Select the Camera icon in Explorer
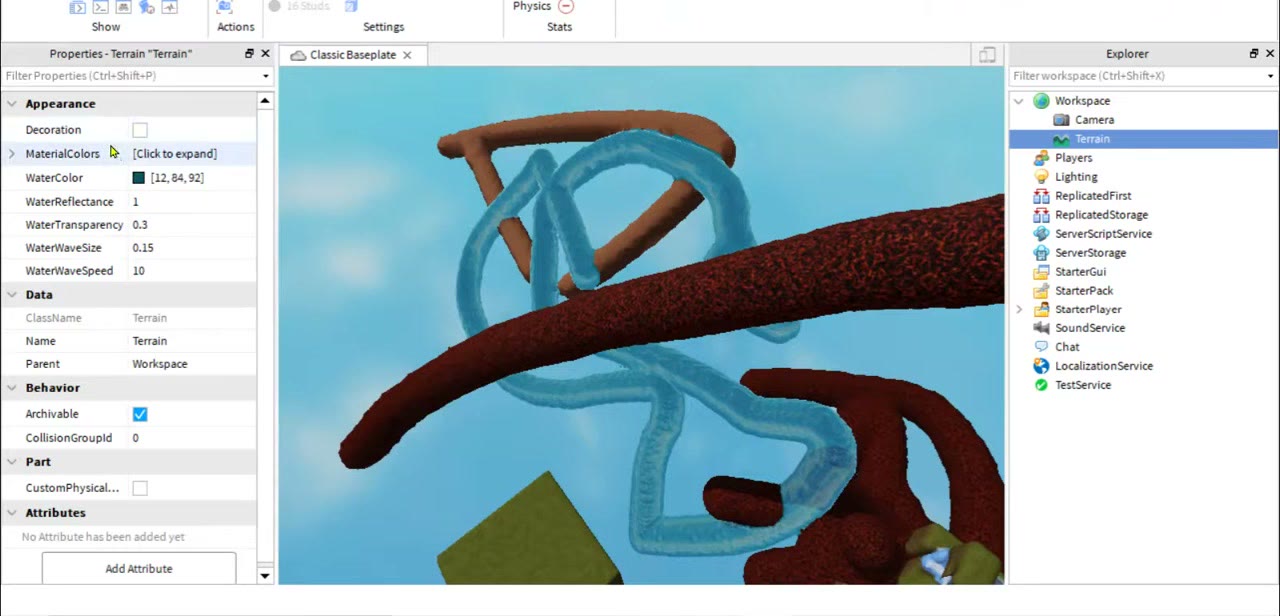The width and height of the screenshot is (1280, 616). 1061,120
